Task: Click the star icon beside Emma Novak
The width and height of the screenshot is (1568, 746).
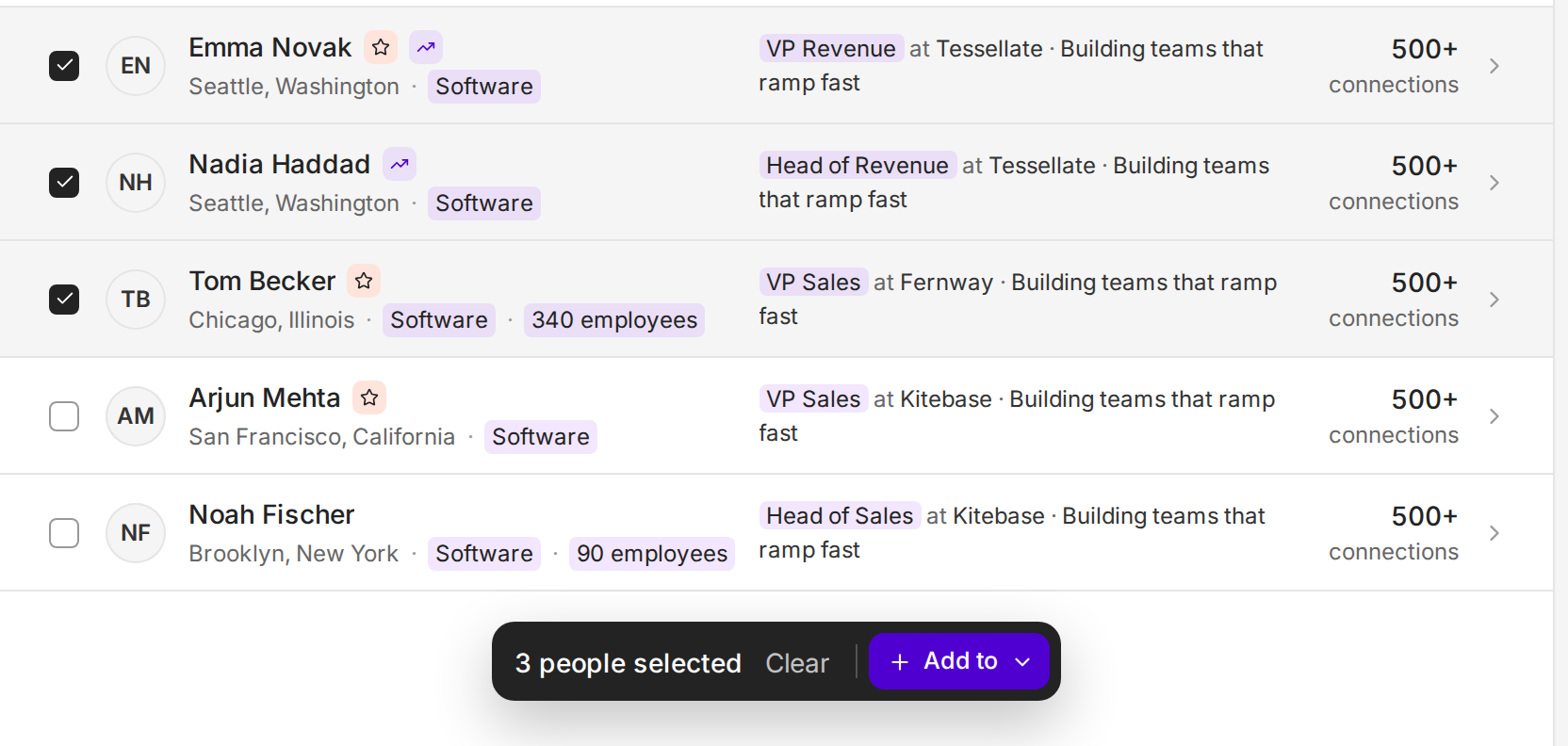Action: (381, 47)
